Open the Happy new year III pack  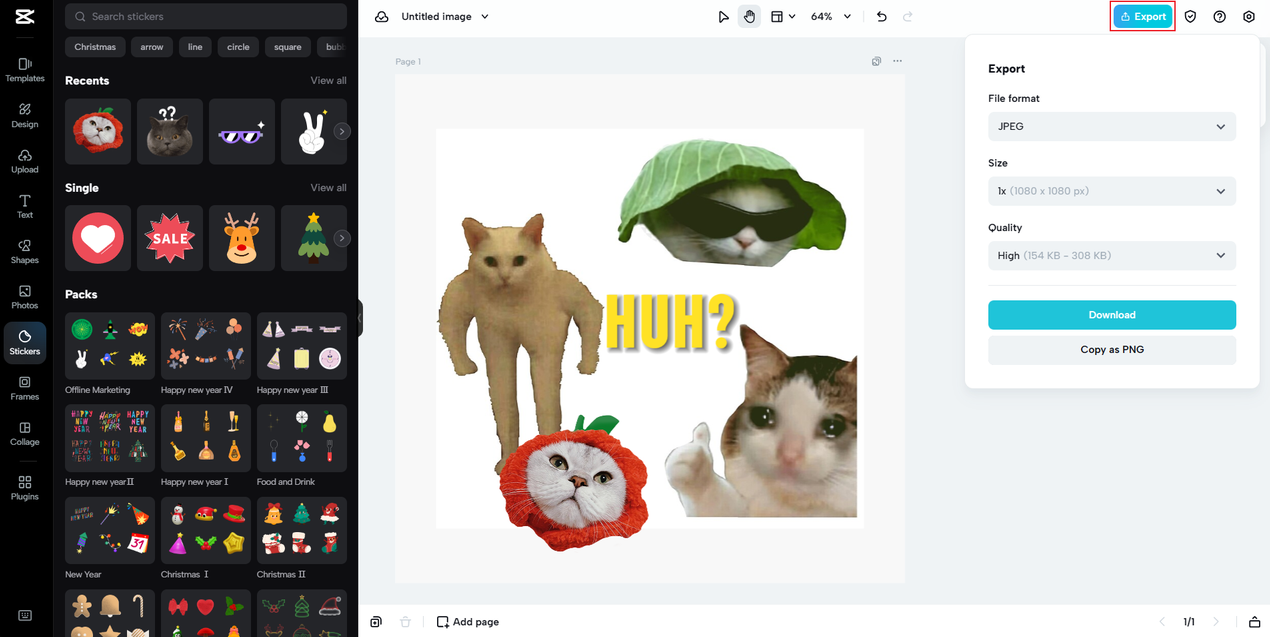click(302, 346)
